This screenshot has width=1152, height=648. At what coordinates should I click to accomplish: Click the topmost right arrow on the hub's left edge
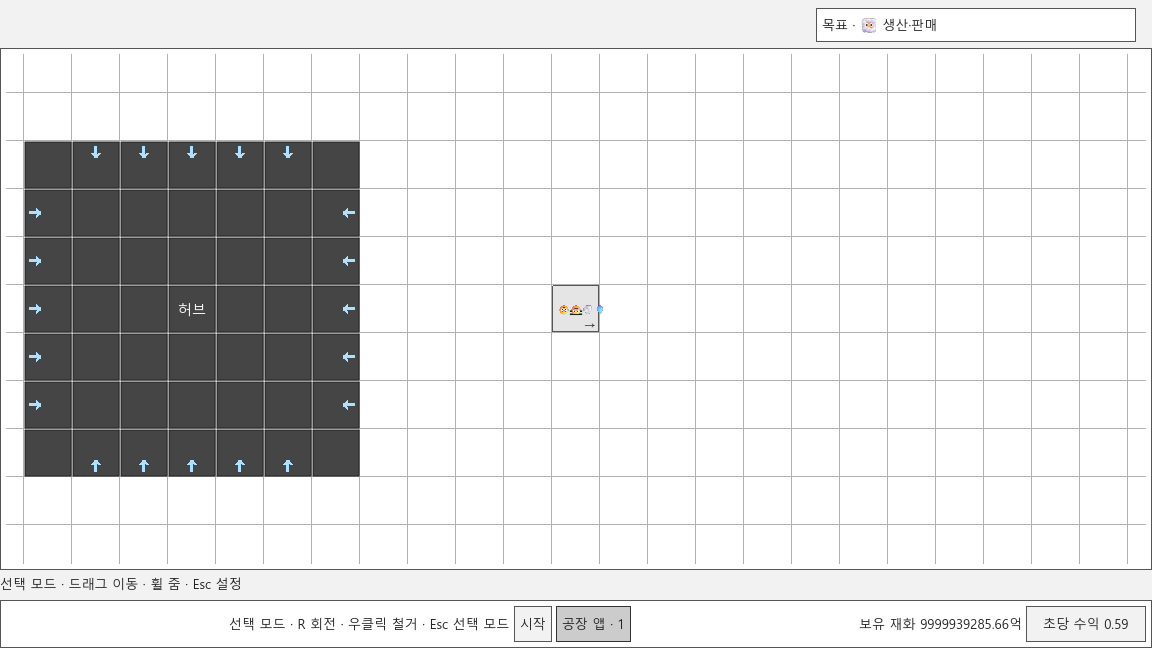[x=35, y=213]
